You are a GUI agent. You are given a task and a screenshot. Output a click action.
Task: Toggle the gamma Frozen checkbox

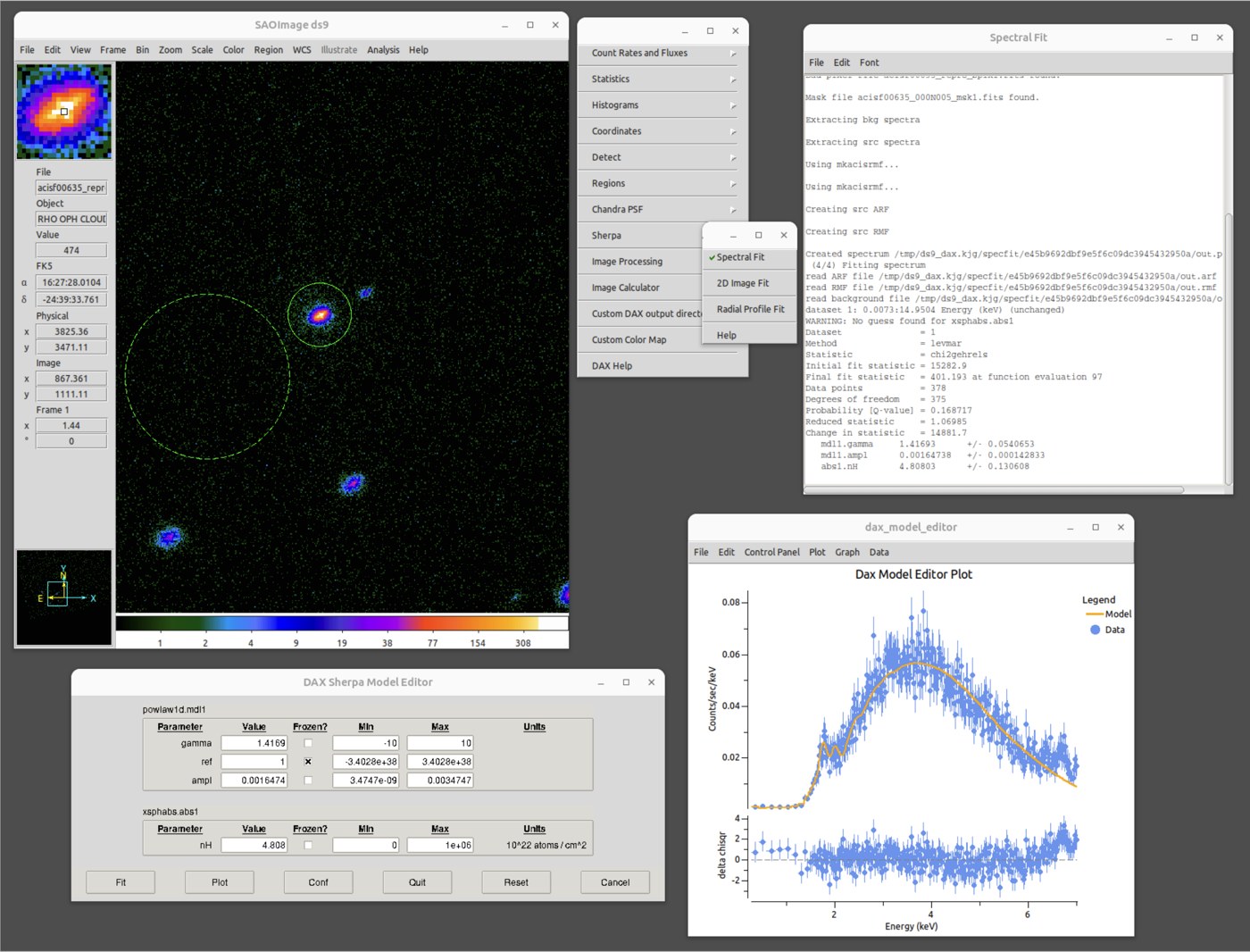(x=308, y=743)
